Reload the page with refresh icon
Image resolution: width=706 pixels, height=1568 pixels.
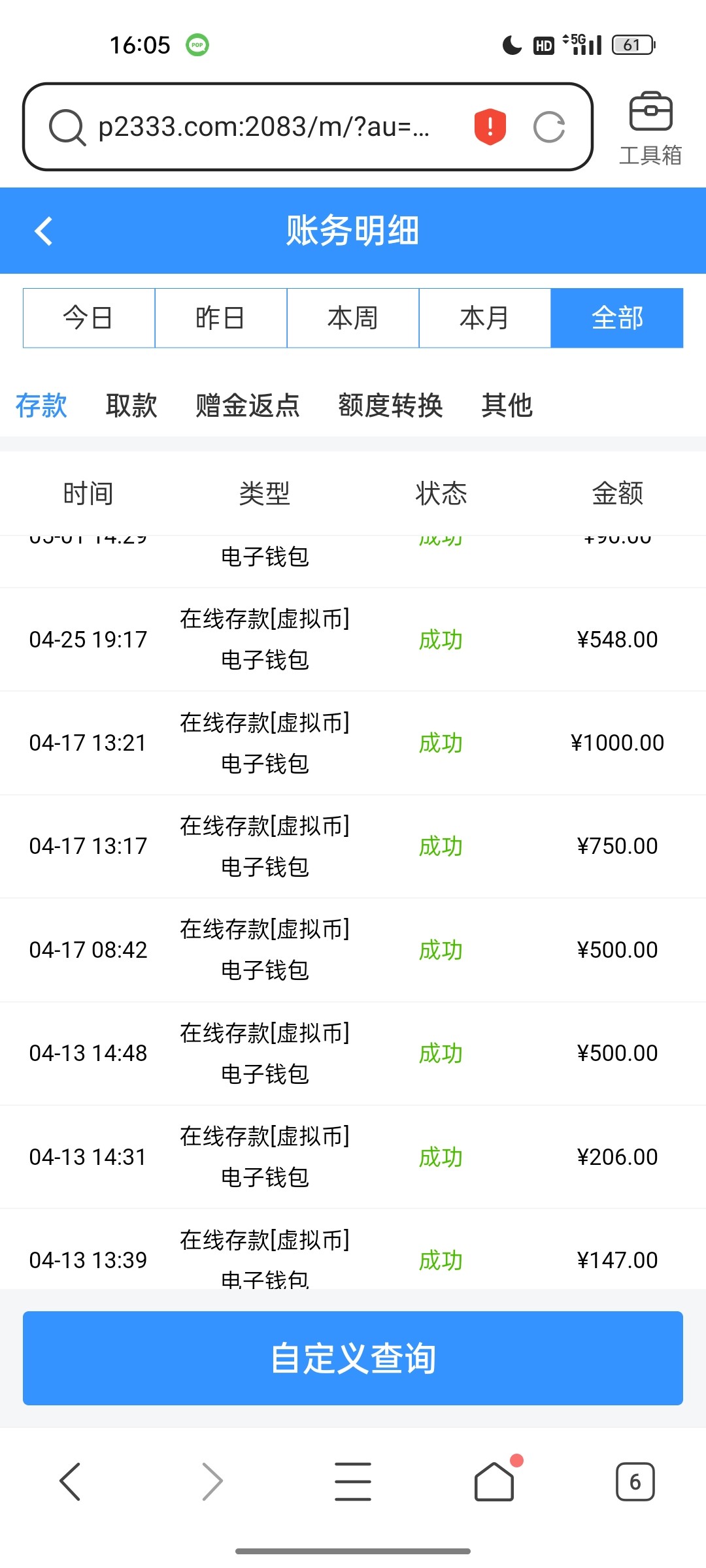pos(549,127)
